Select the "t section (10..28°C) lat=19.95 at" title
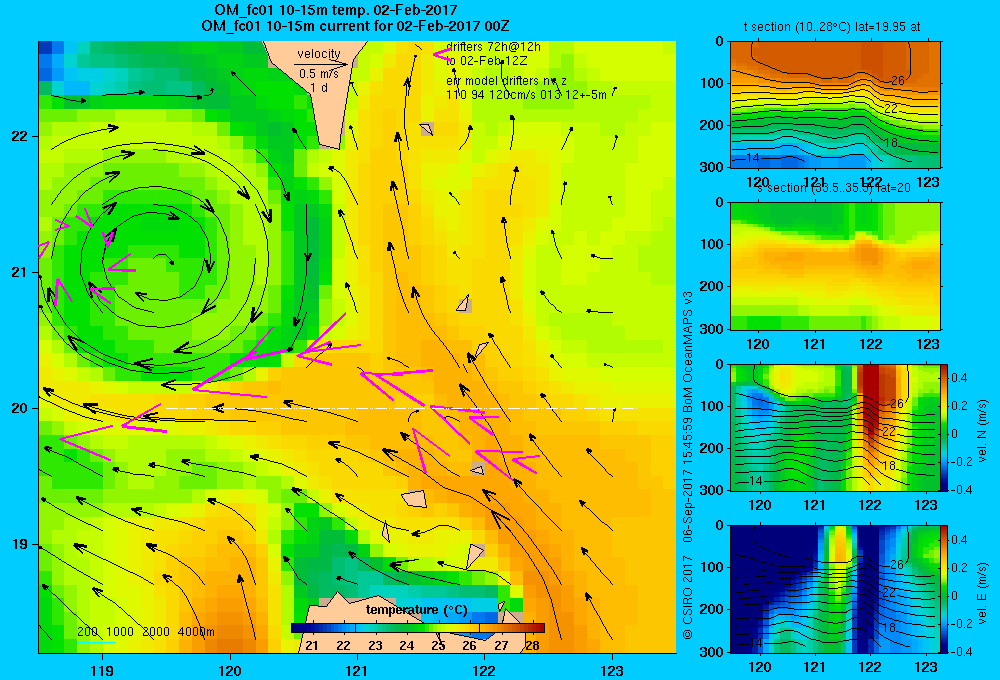Image resolution: width=1000 pixels, height=680 pixels. point(832,27)
